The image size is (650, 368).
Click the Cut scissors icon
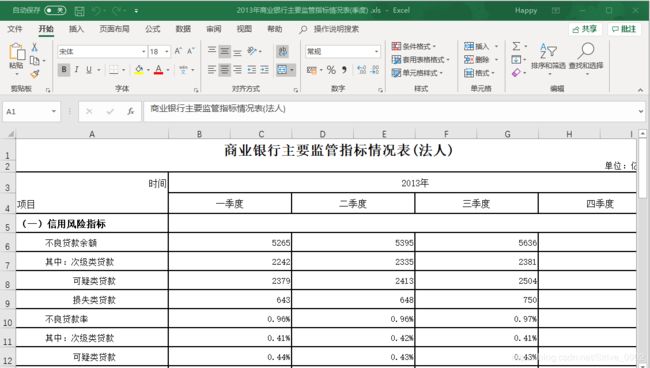point(34,48)
